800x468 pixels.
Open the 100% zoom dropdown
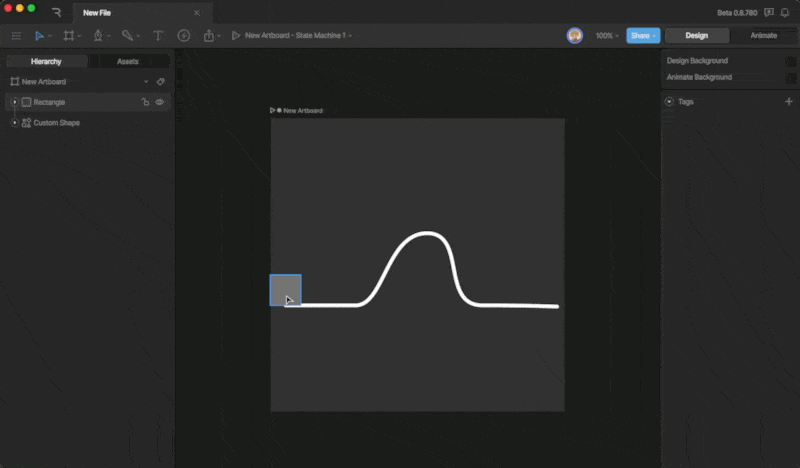tap(607, 35)
